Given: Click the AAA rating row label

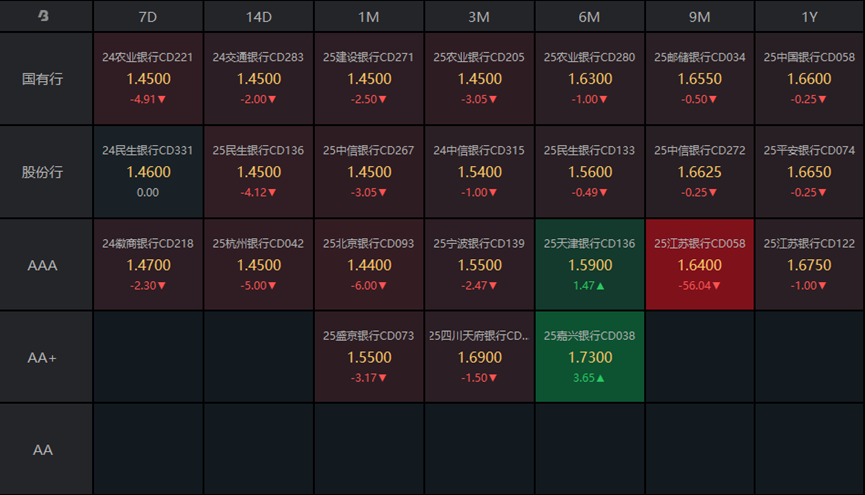Looking at the screenshot, I should click(x=43, y=265).
